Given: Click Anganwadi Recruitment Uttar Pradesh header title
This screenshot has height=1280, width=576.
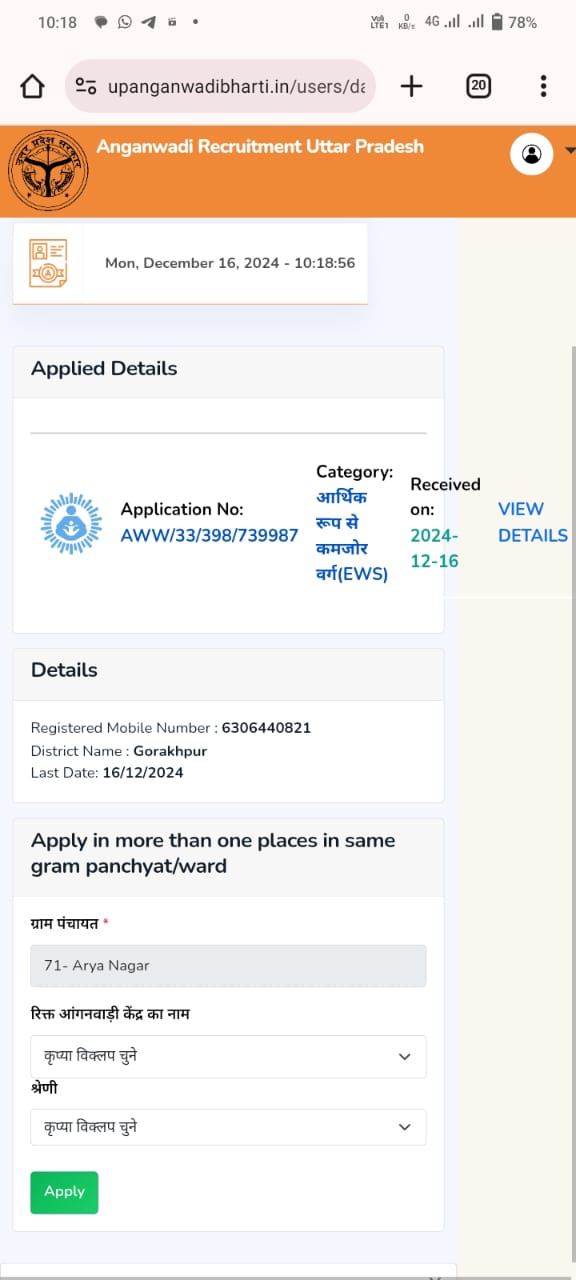Looking at the screenshot, I should tap(260, 146).
